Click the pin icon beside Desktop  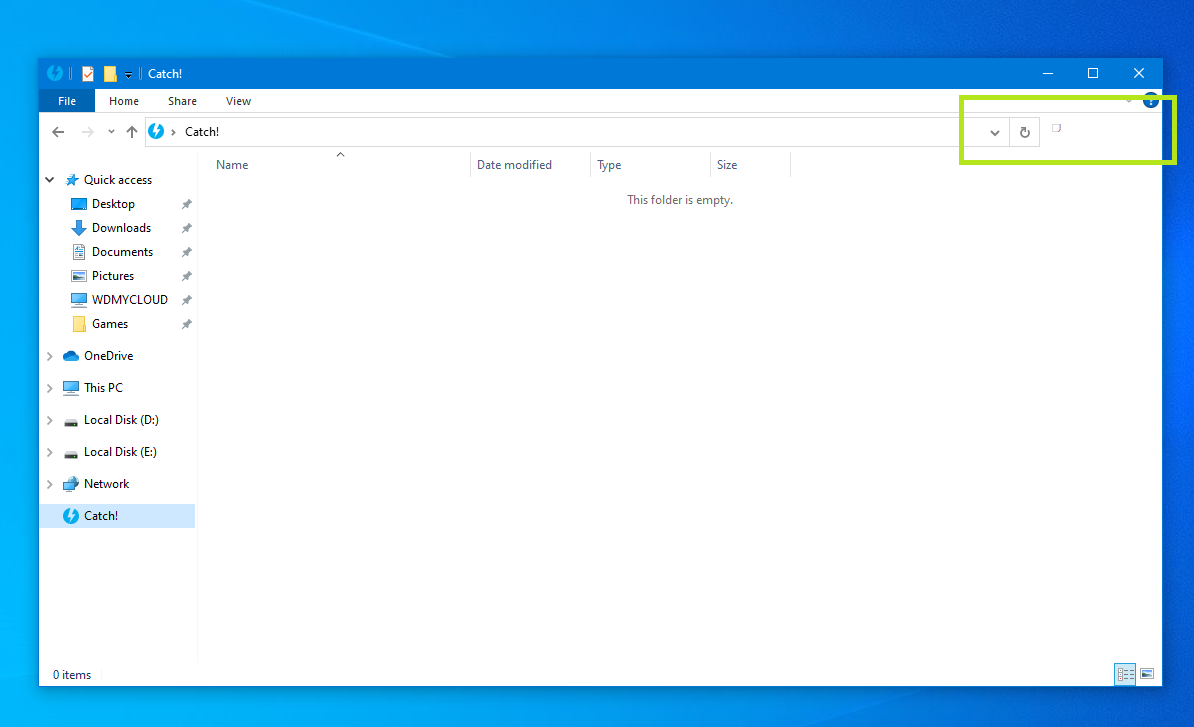tap(187, 204)
